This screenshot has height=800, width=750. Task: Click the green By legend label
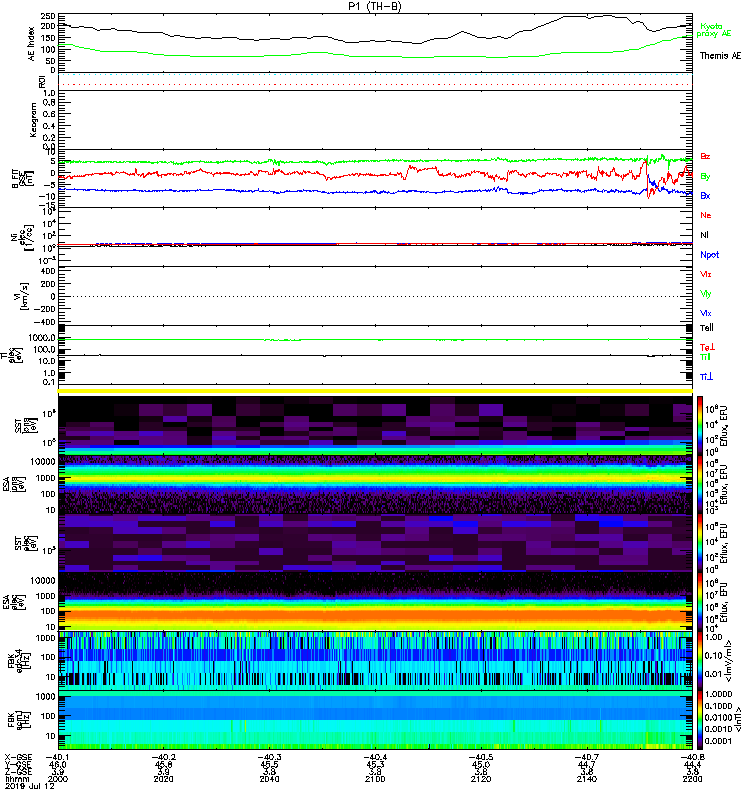point(705,177)
